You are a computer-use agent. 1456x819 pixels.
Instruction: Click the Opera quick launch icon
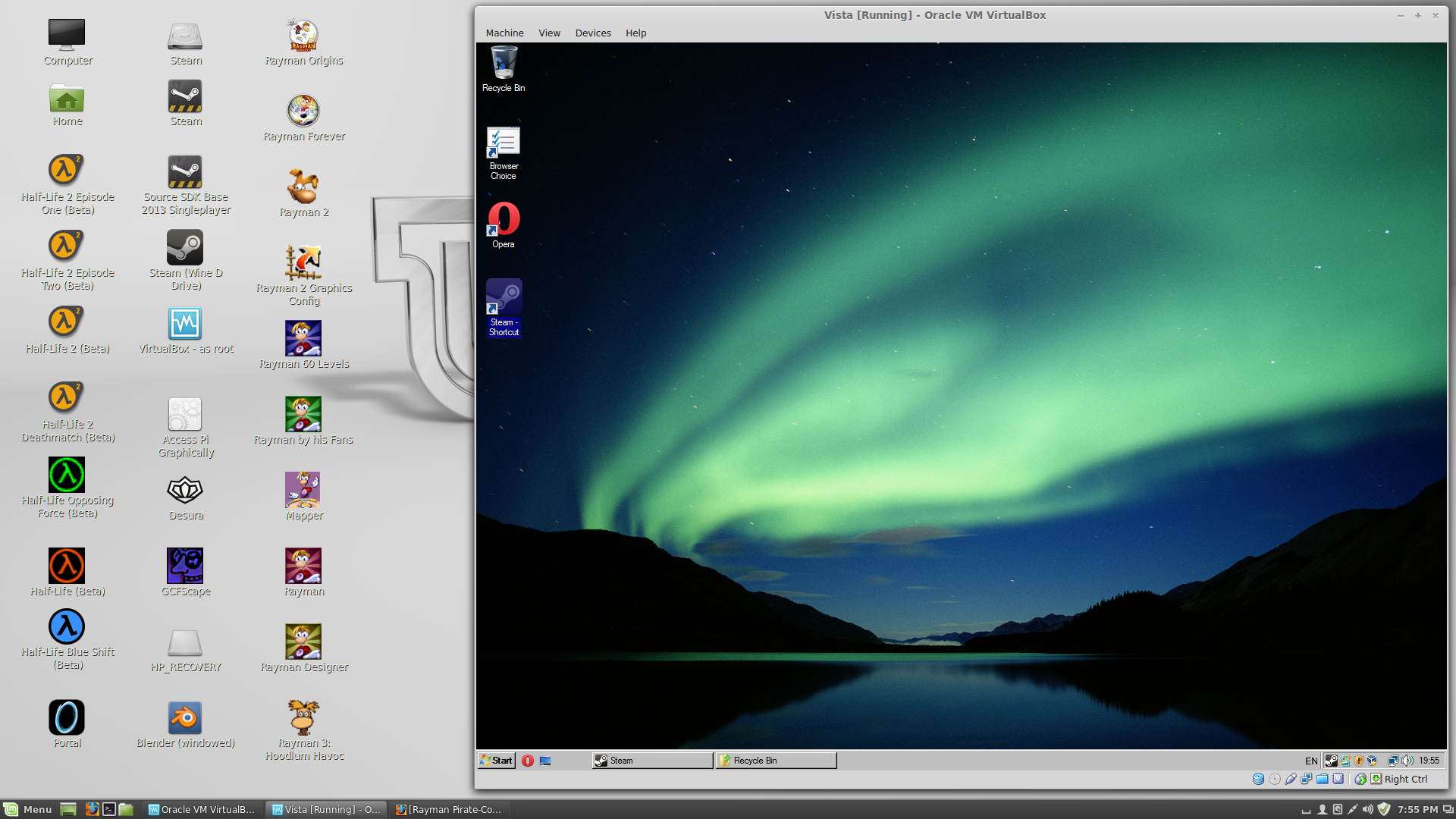(528, 761)
